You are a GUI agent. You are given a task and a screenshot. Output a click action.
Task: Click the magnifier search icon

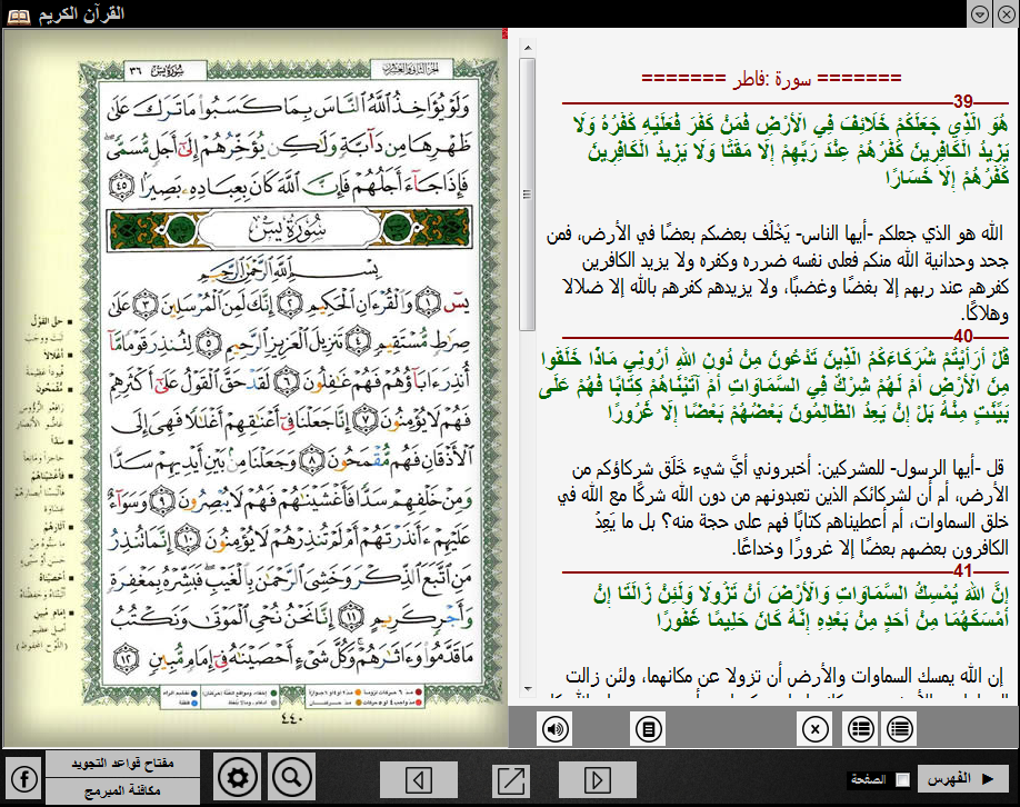click(x=291, y=778)
